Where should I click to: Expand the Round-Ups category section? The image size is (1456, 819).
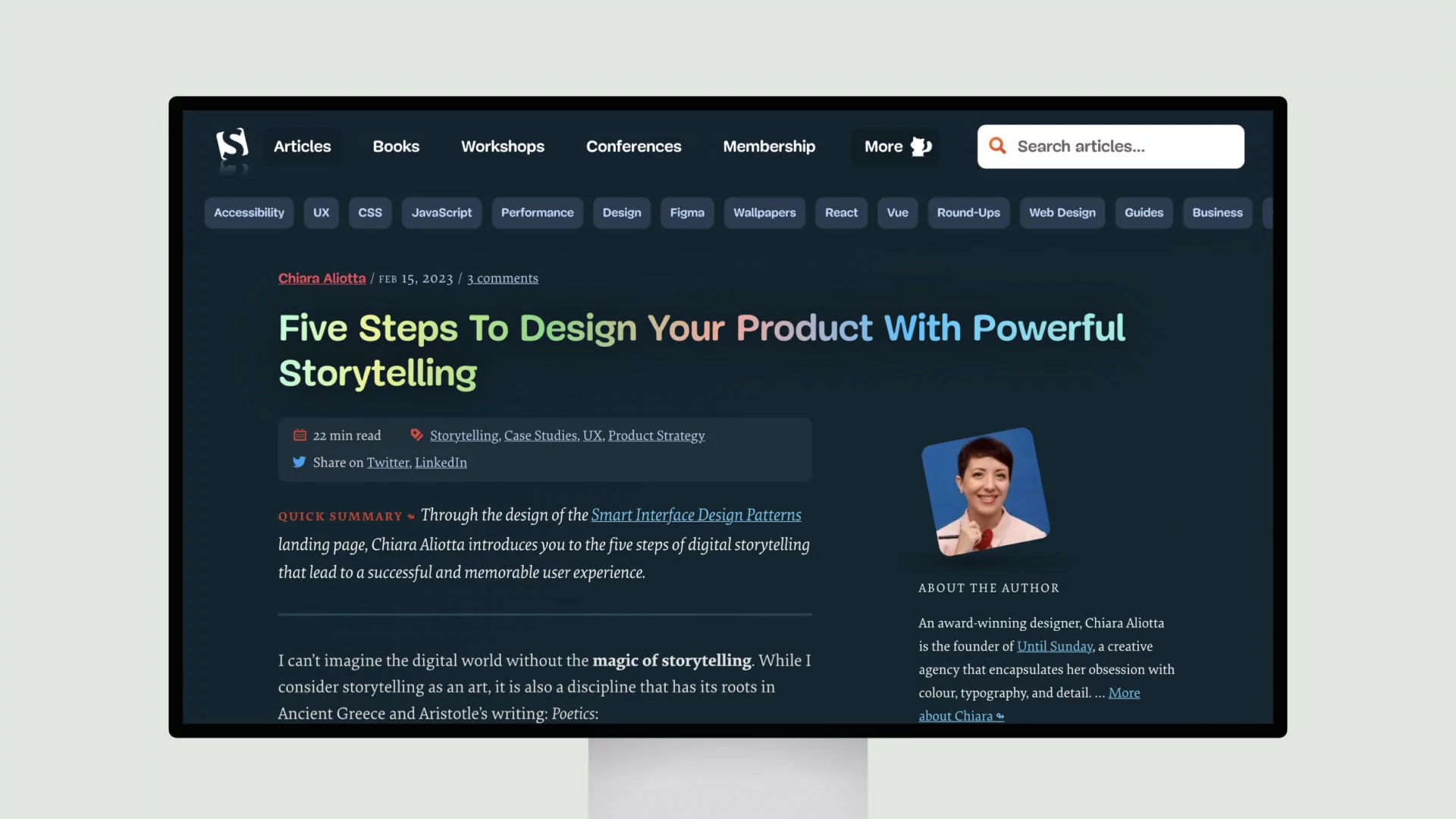(x=968, y=212)
